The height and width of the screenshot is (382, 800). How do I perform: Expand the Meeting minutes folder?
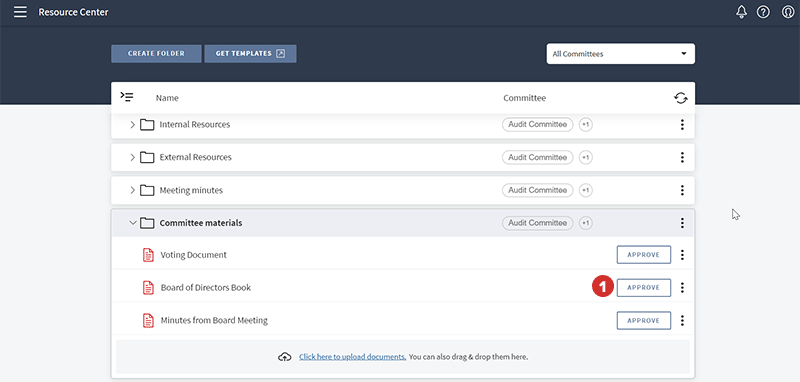132,190
